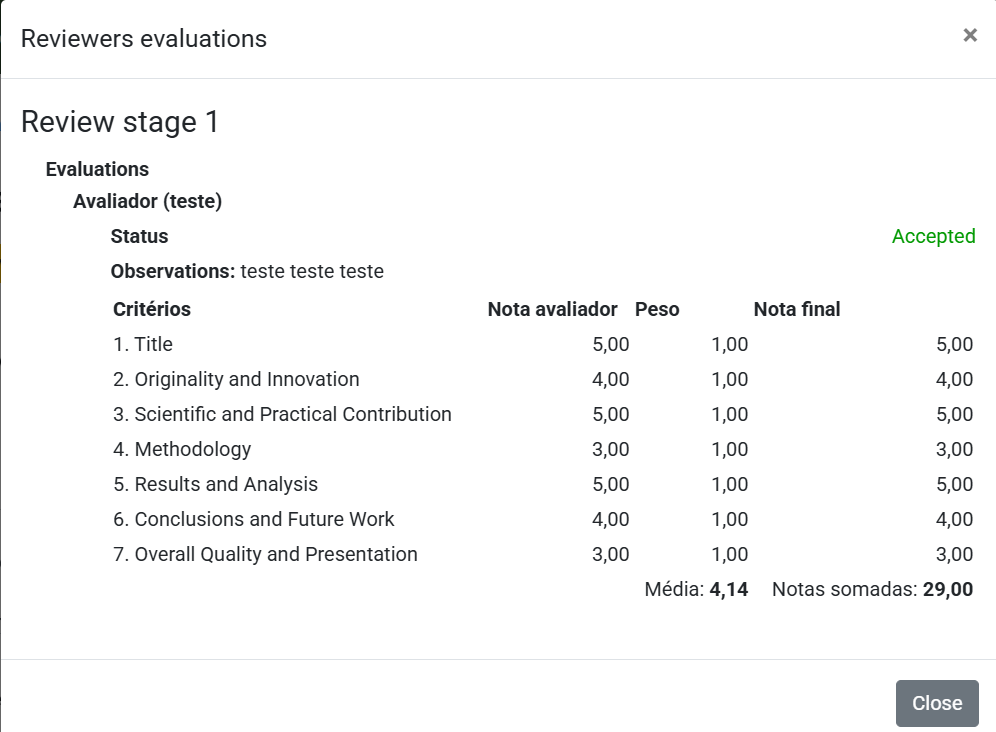Select the Methodology criterion row
This screenshot has height=732, width=996.
[x=182, y=449]
